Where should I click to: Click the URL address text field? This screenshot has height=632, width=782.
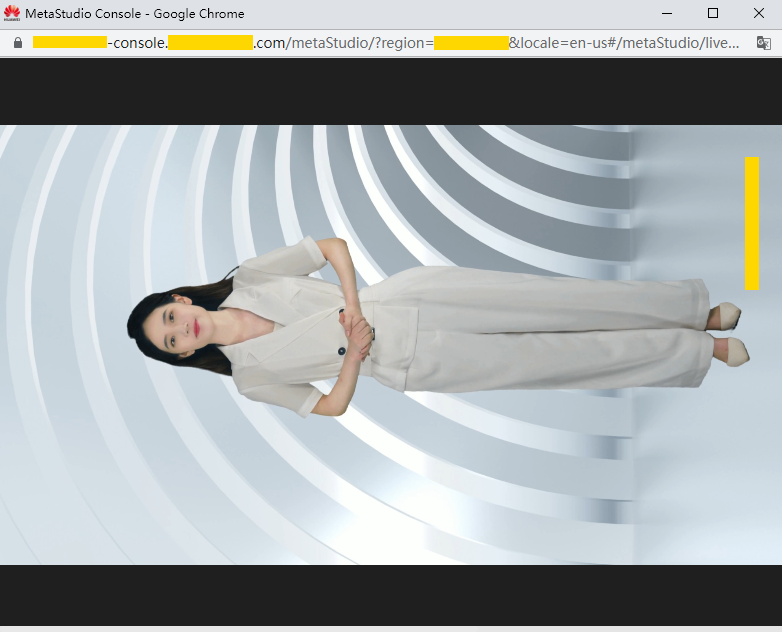click(x=386, y=43)
